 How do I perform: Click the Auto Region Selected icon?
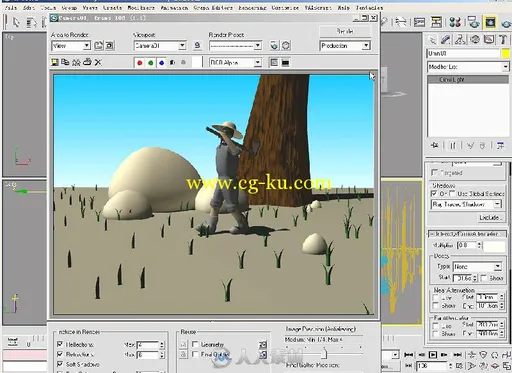coord(110,46)
